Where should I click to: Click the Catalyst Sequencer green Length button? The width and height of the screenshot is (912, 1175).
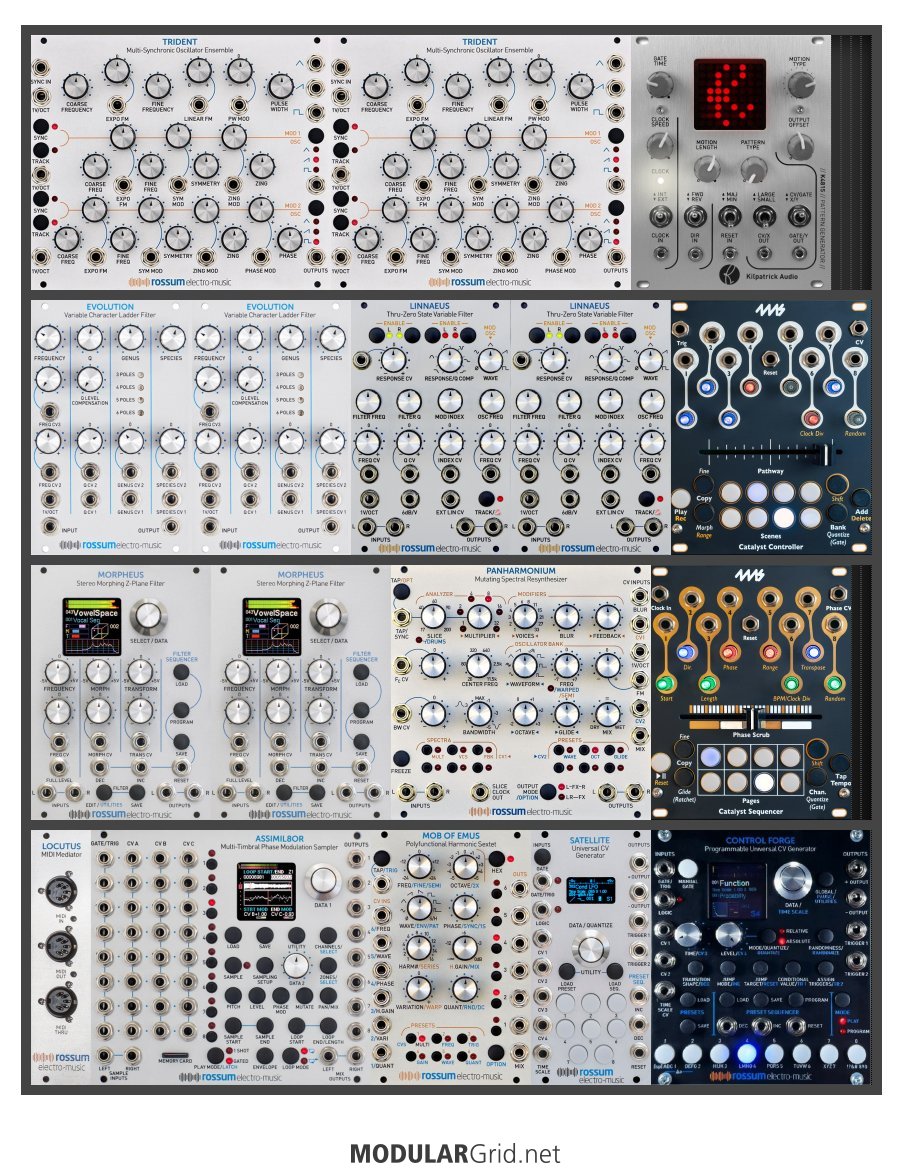tap(707, 683)
